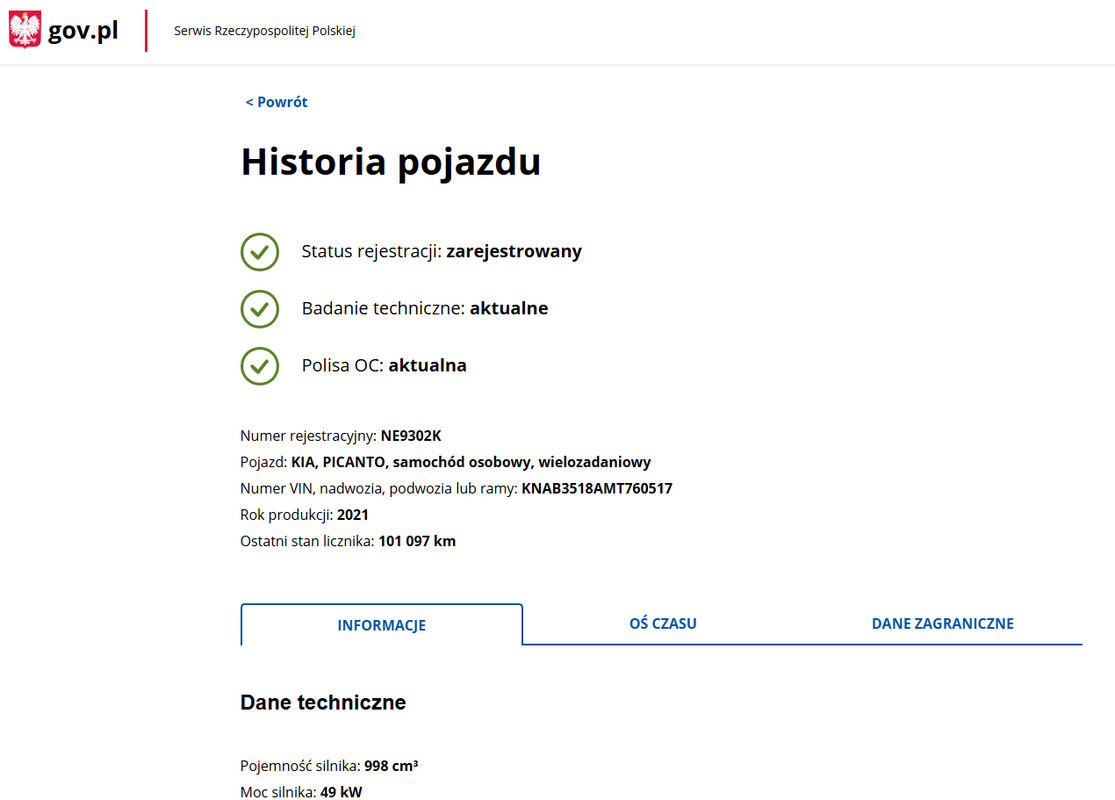Viewport: 1115px width, 800px height.
Task: Click the odometer reading 101 097 km
Action: point(417,541)
